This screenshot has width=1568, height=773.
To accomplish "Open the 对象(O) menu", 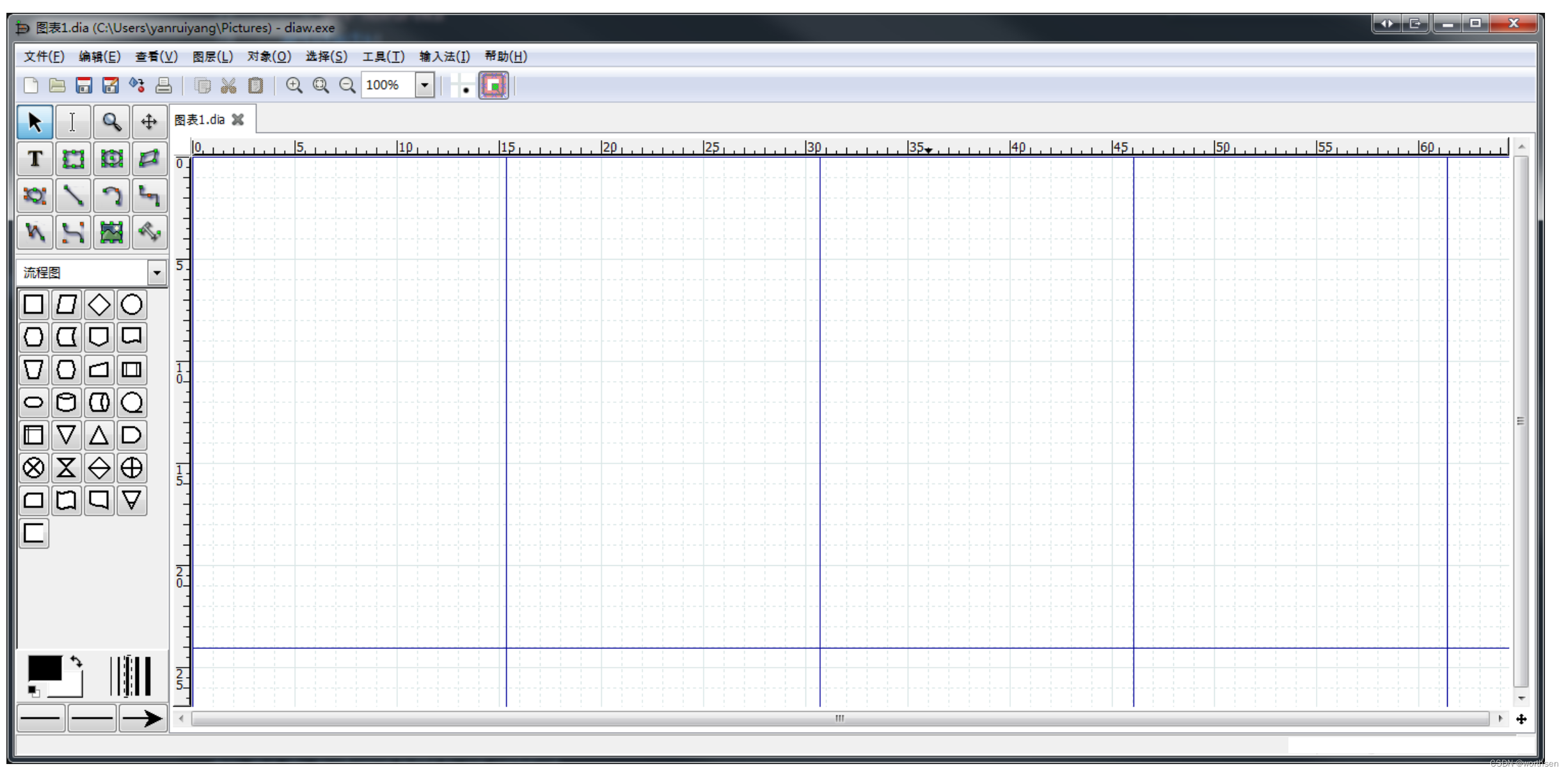I will (x=269, y=56).
